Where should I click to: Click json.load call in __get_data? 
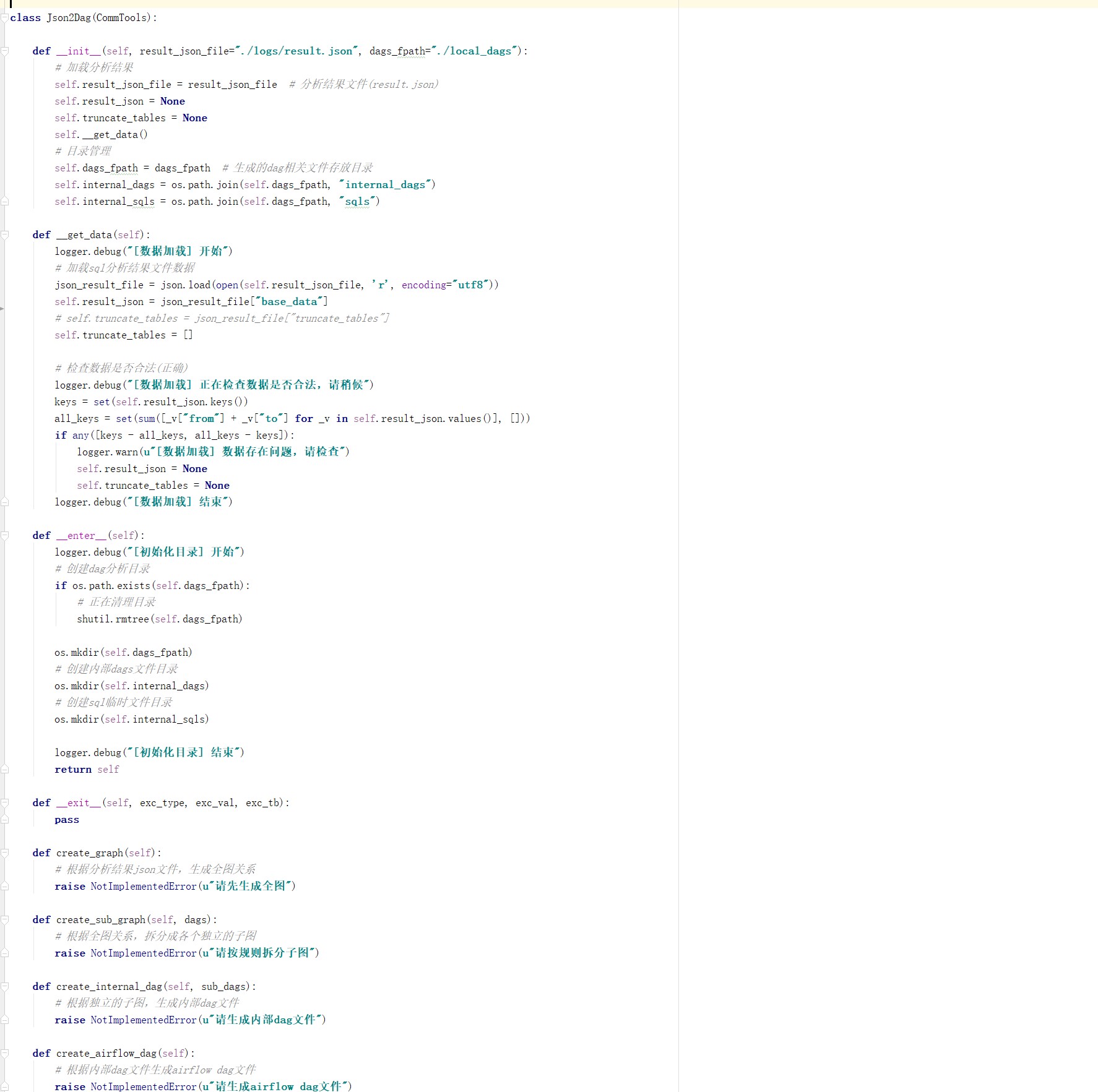pos(186,285)
